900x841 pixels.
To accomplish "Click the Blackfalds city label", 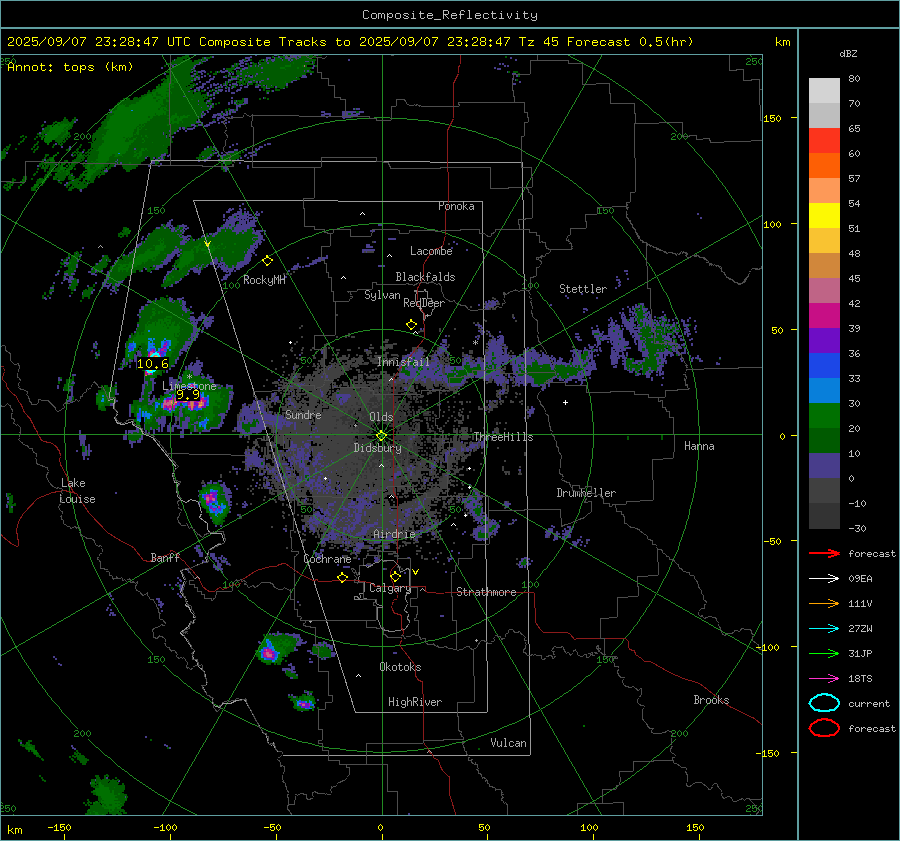I will click(425, 277).
